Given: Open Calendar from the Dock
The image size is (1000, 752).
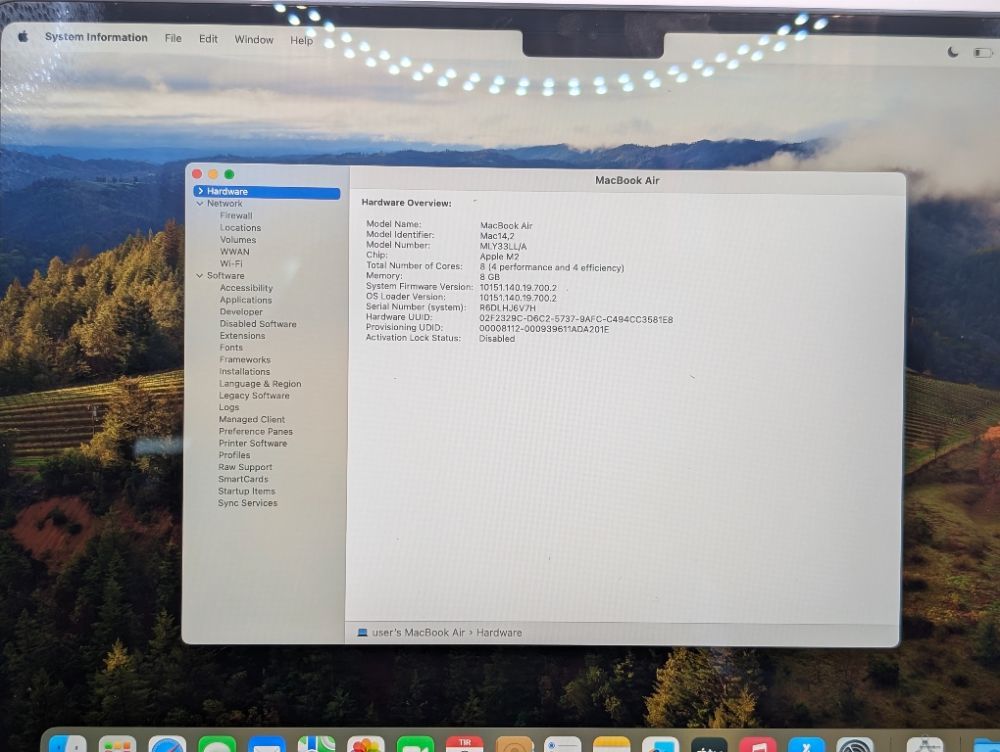Looking at the screenshot, I should point(464,744).
